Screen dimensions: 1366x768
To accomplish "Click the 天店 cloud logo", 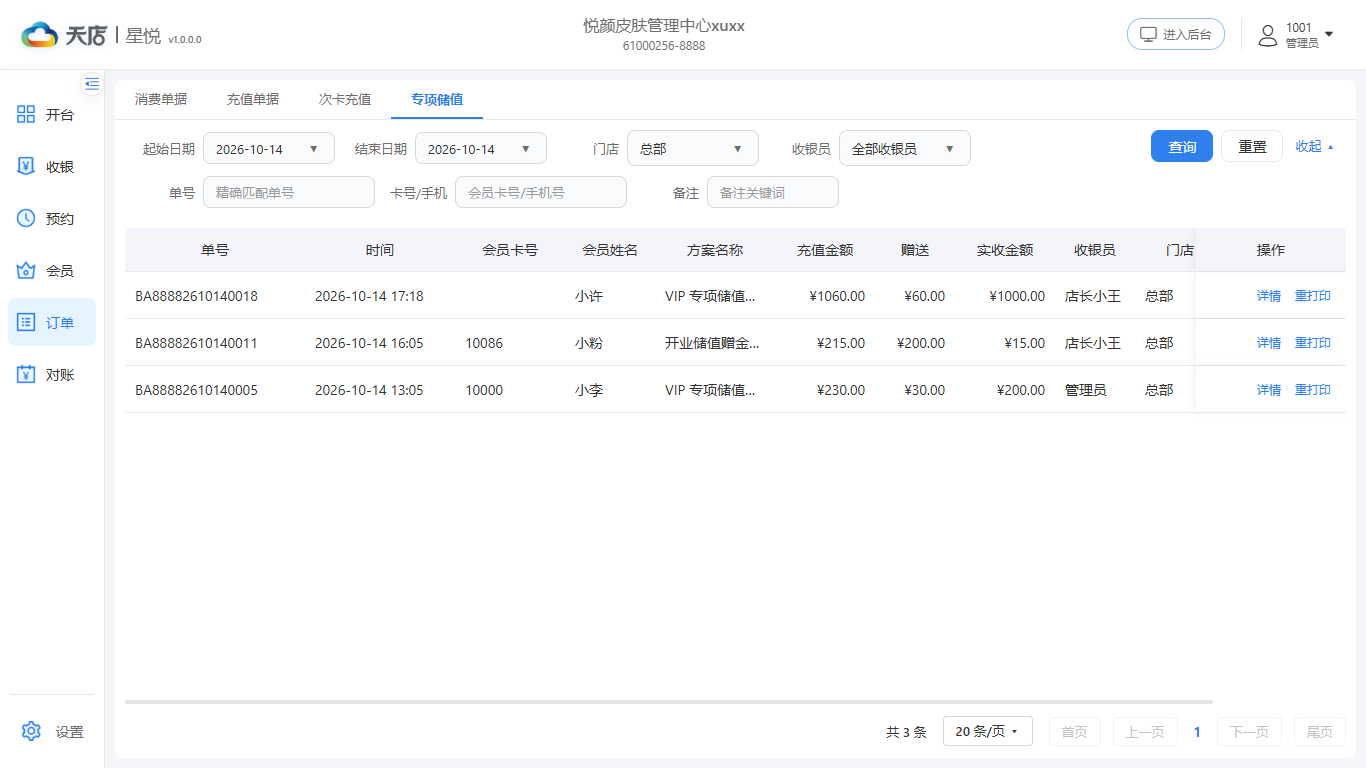I will tap(40, 36).
